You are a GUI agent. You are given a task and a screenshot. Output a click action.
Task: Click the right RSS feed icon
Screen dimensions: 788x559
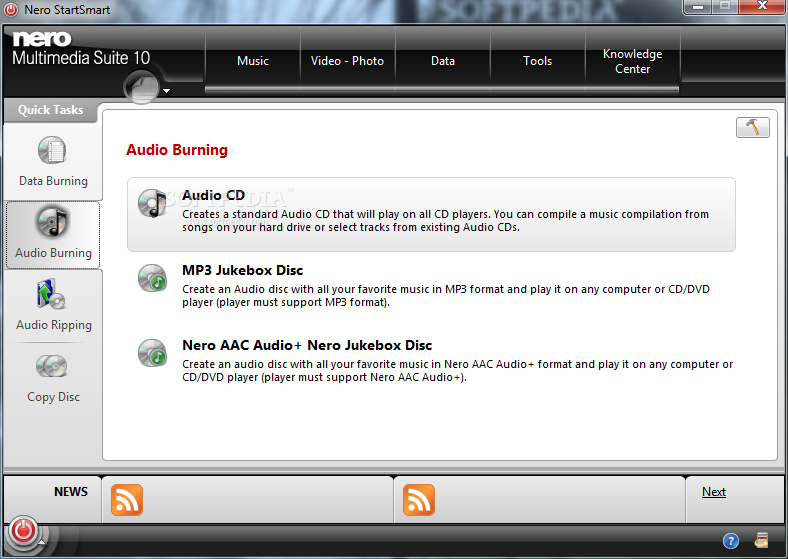click(419, 500)
